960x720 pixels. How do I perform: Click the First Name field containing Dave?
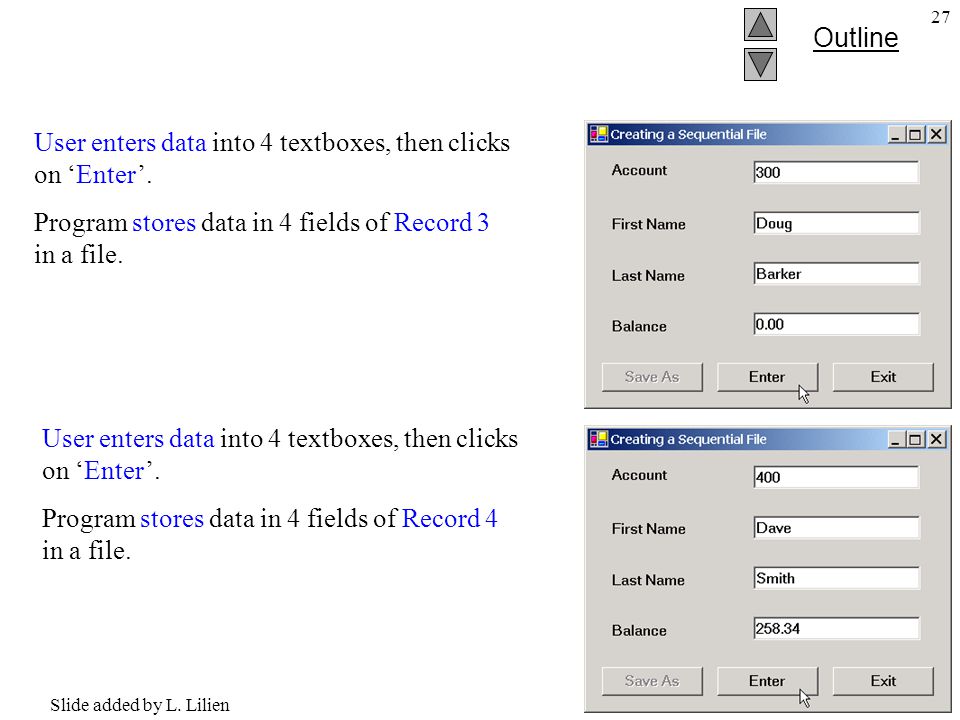836,528
